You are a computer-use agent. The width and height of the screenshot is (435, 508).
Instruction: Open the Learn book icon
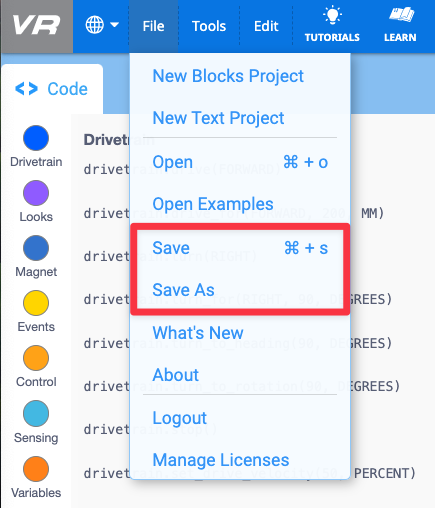coord(401,15)
